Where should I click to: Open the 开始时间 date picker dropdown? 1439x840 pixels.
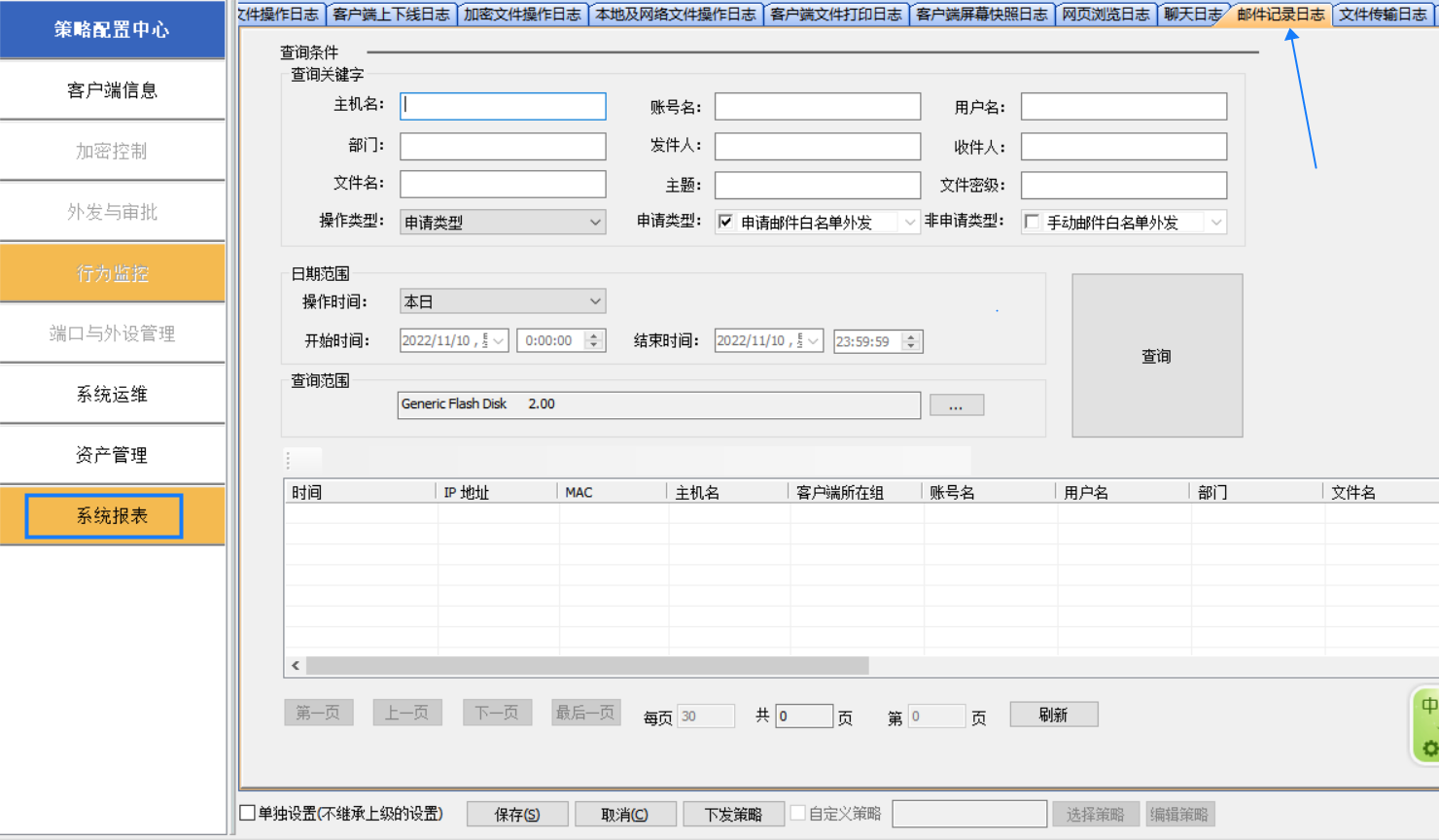[x=498, y=341]
